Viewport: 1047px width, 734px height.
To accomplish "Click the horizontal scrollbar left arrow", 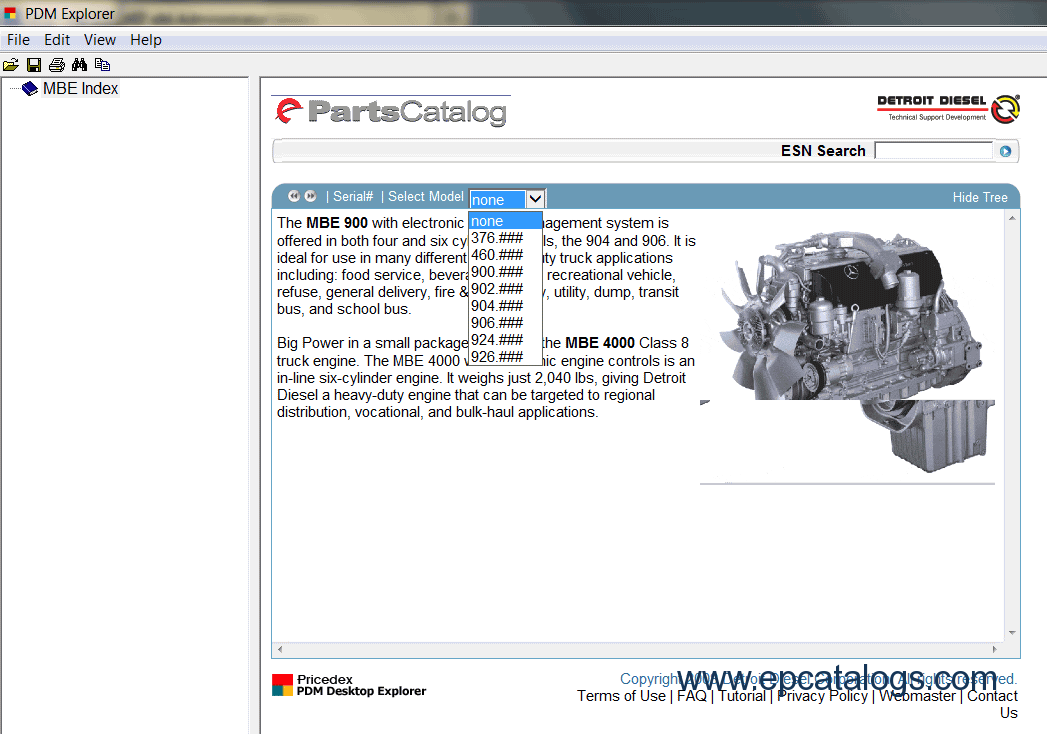I will click(280, 649).
